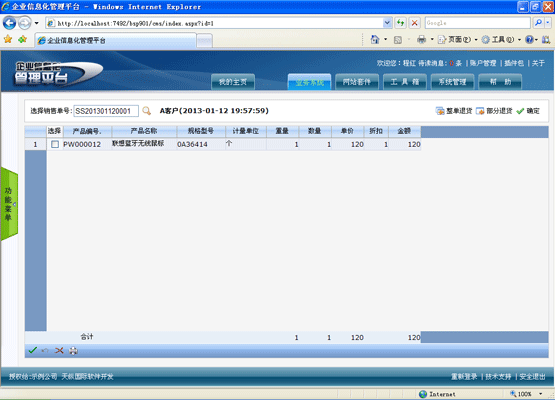Image resolution: width=555 pixels, height=400 pixels.
Task: Click the 安全退出 link in footer
Action: click(532, 376)
